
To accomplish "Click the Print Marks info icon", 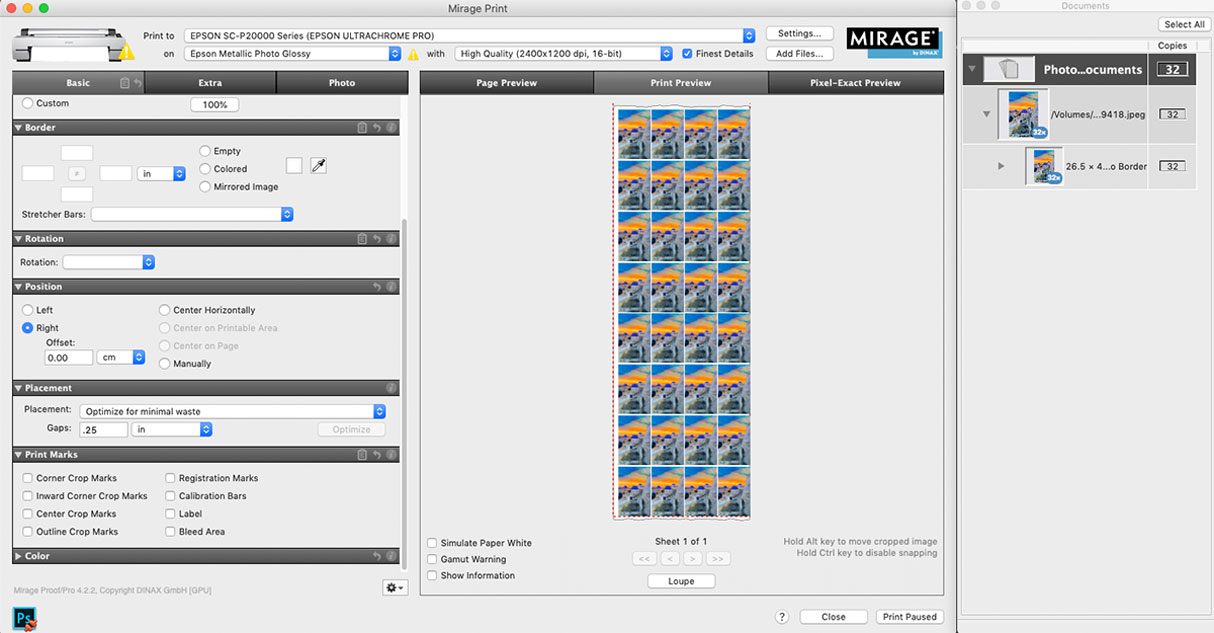I will coord(391,455).
